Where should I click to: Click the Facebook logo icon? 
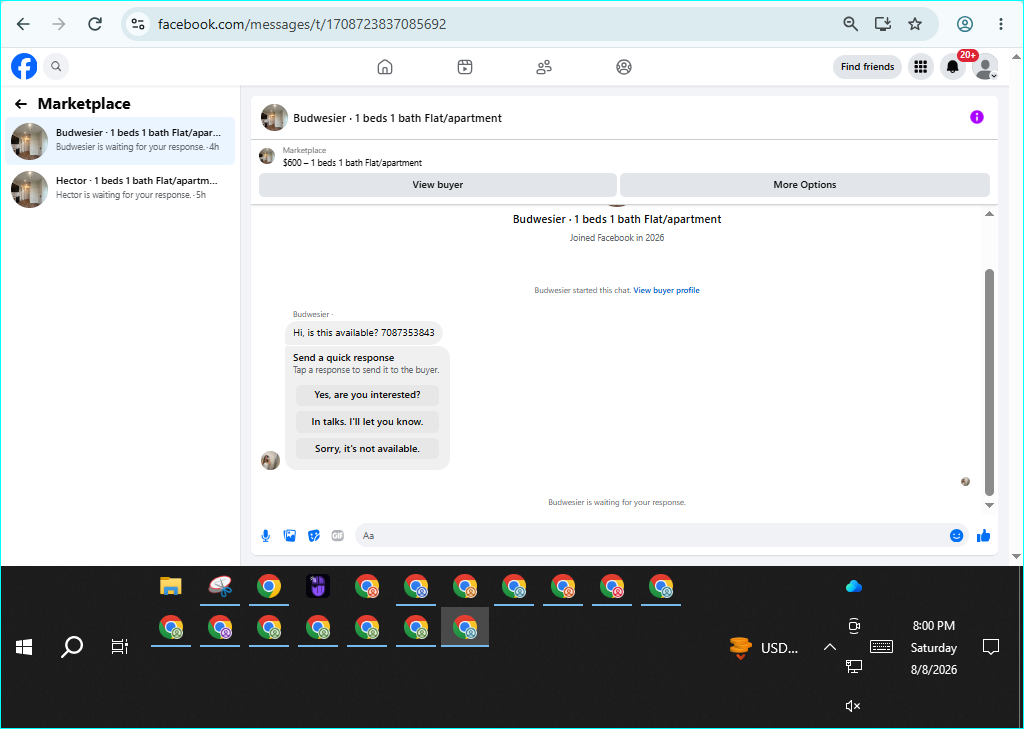tap(24, 67)
